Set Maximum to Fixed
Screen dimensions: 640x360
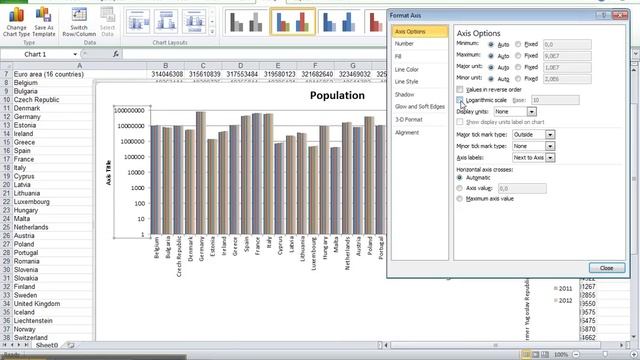pos(518,56)
